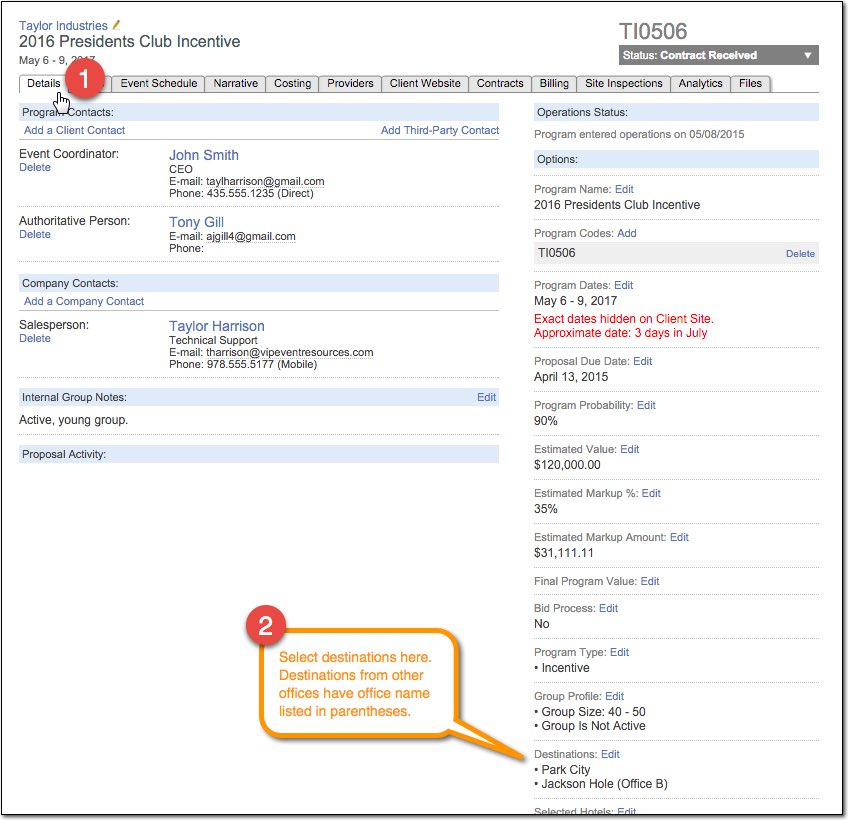Click the phone number 435.555.1235
The height and width of the screenshot is (820, 848).
(240, 194)
